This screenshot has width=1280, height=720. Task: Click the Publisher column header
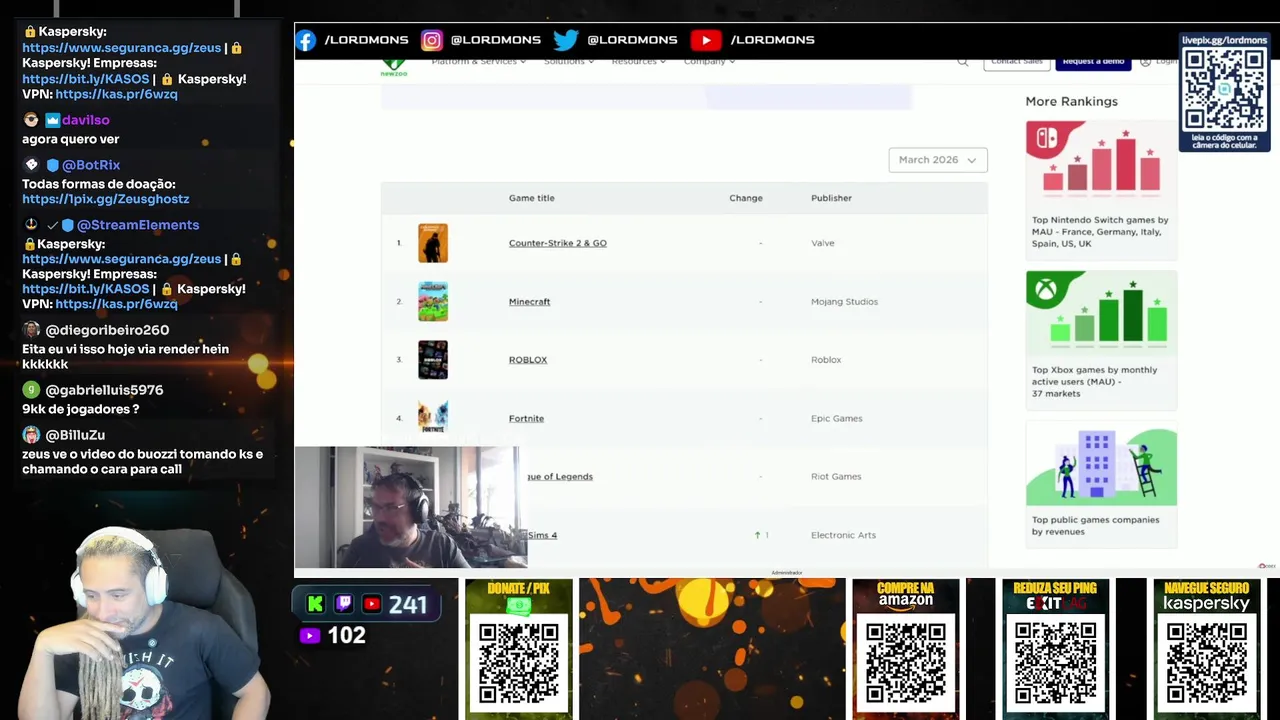coord(831,198)
